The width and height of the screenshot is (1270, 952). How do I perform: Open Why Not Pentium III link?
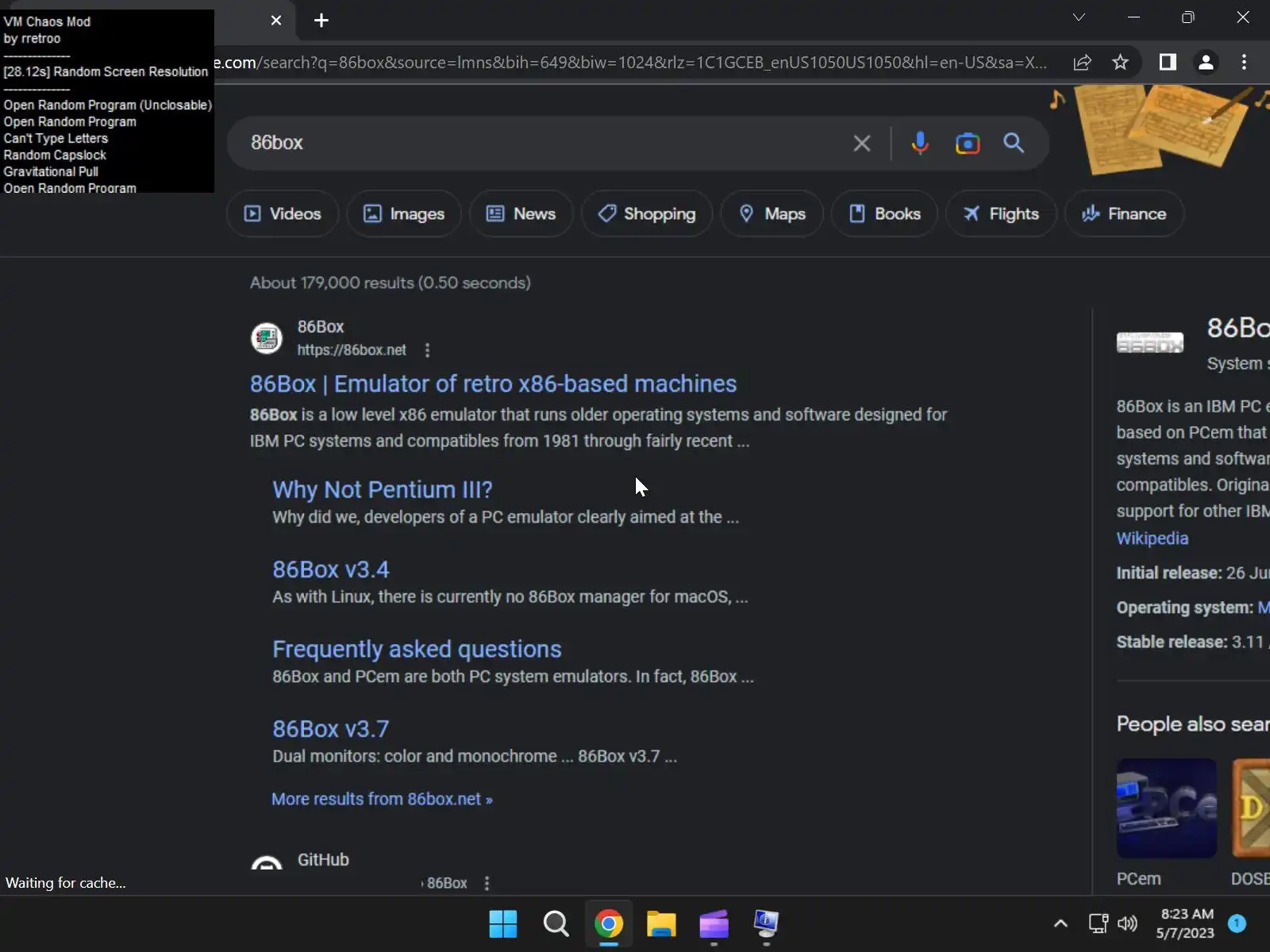point(383,489)
